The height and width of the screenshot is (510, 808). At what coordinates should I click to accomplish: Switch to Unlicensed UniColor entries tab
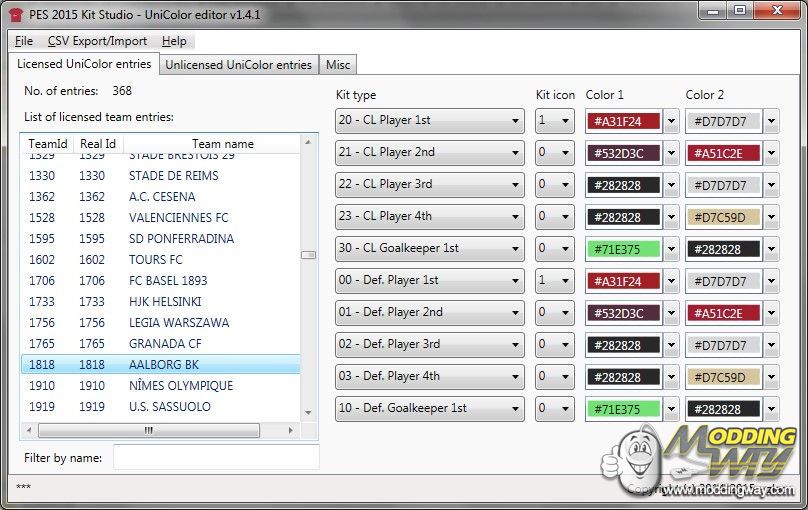coord(238,65)
